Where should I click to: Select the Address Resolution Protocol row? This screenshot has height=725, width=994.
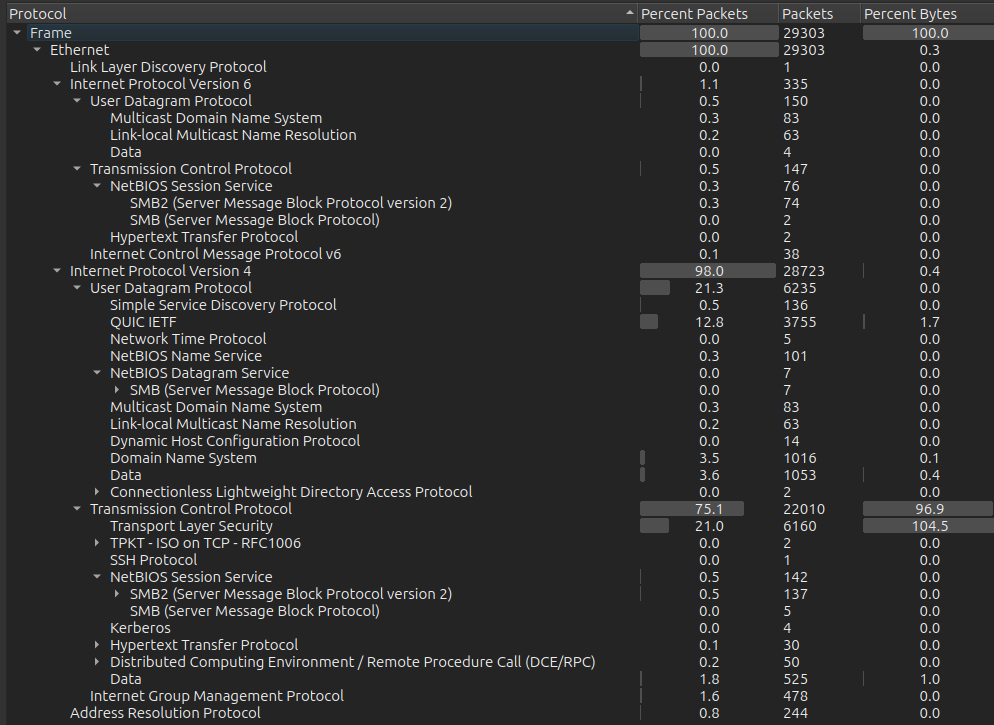coord(165,713)
